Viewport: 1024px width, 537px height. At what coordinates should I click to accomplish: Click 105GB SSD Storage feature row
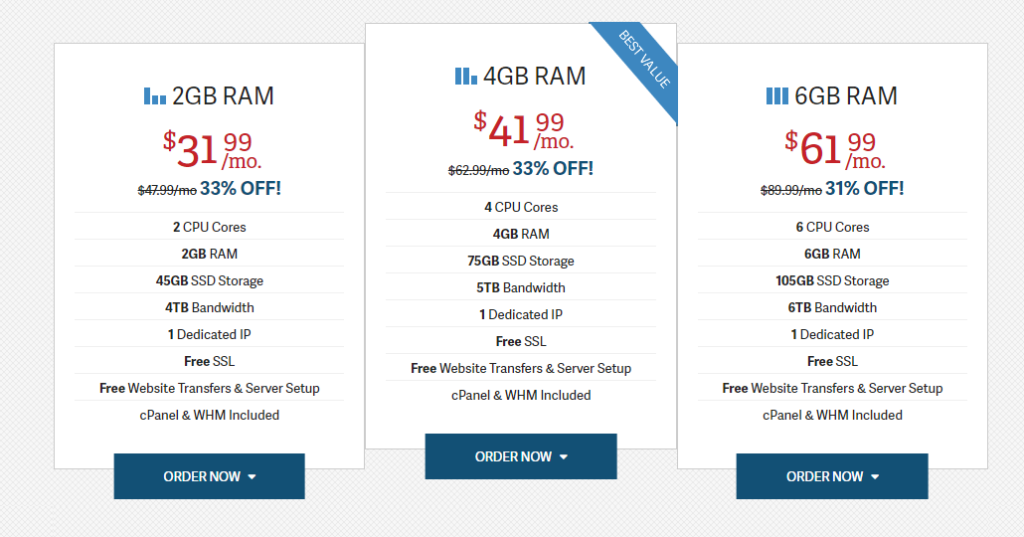832,280
